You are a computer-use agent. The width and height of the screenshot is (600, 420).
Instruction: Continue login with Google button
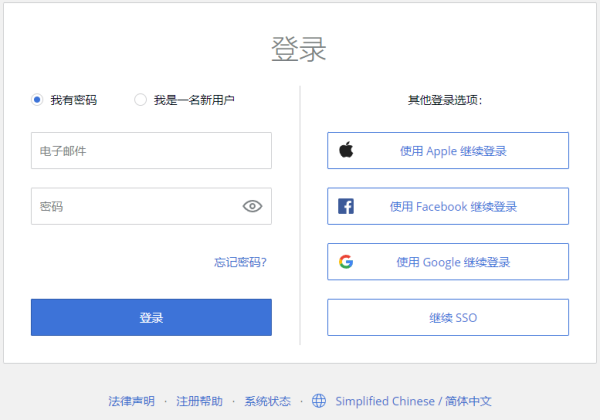pos(448,262)
